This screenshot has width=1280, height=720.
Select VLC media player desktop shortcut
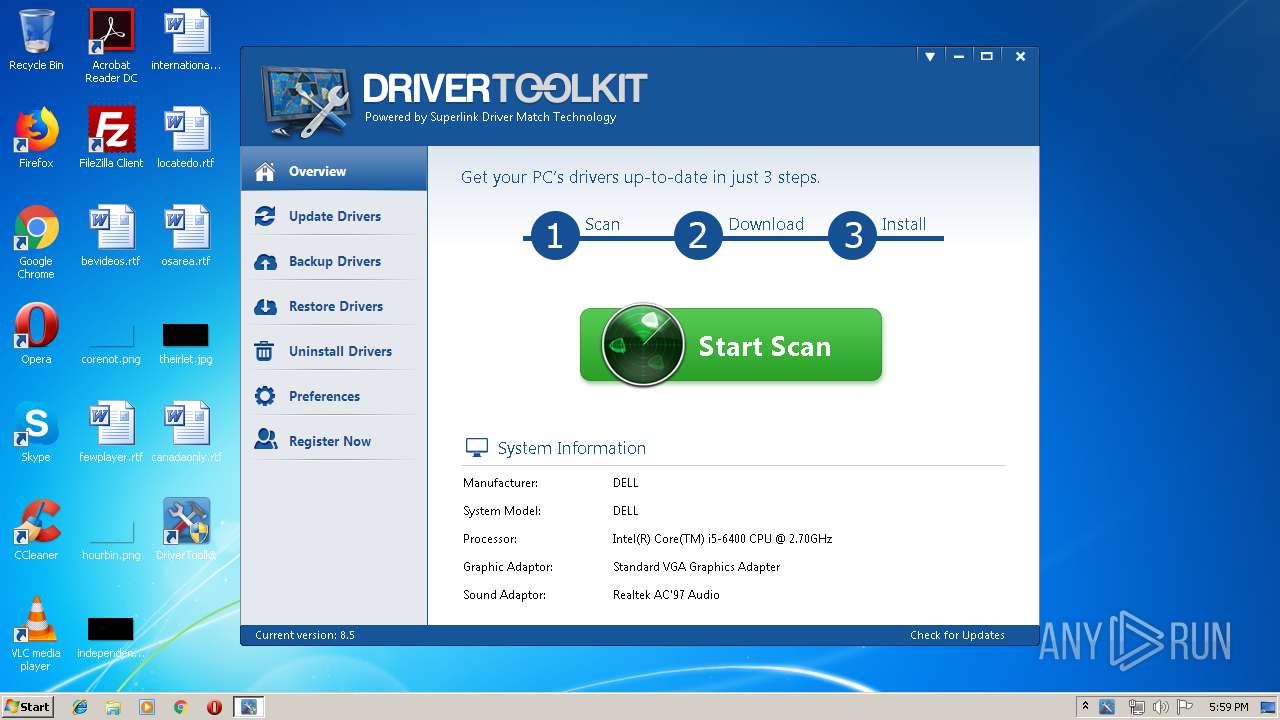coord(36,634)
